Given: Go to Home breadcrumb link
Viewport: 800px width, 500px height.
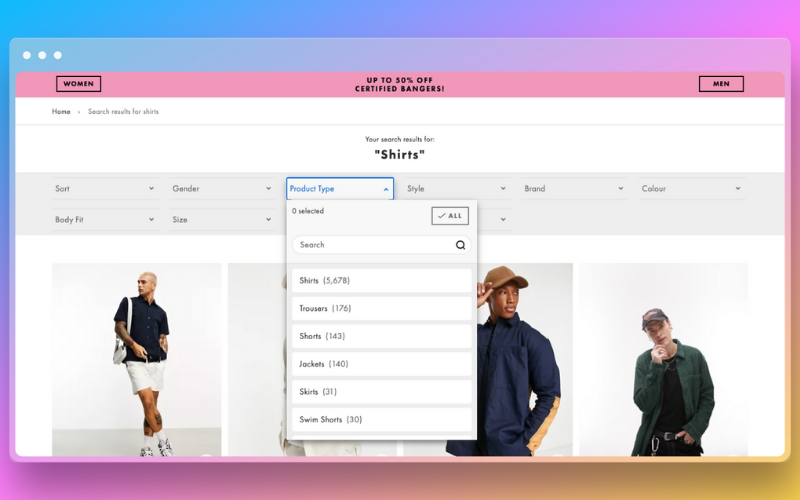Looking at the screenshot, I should pos(61,111).
